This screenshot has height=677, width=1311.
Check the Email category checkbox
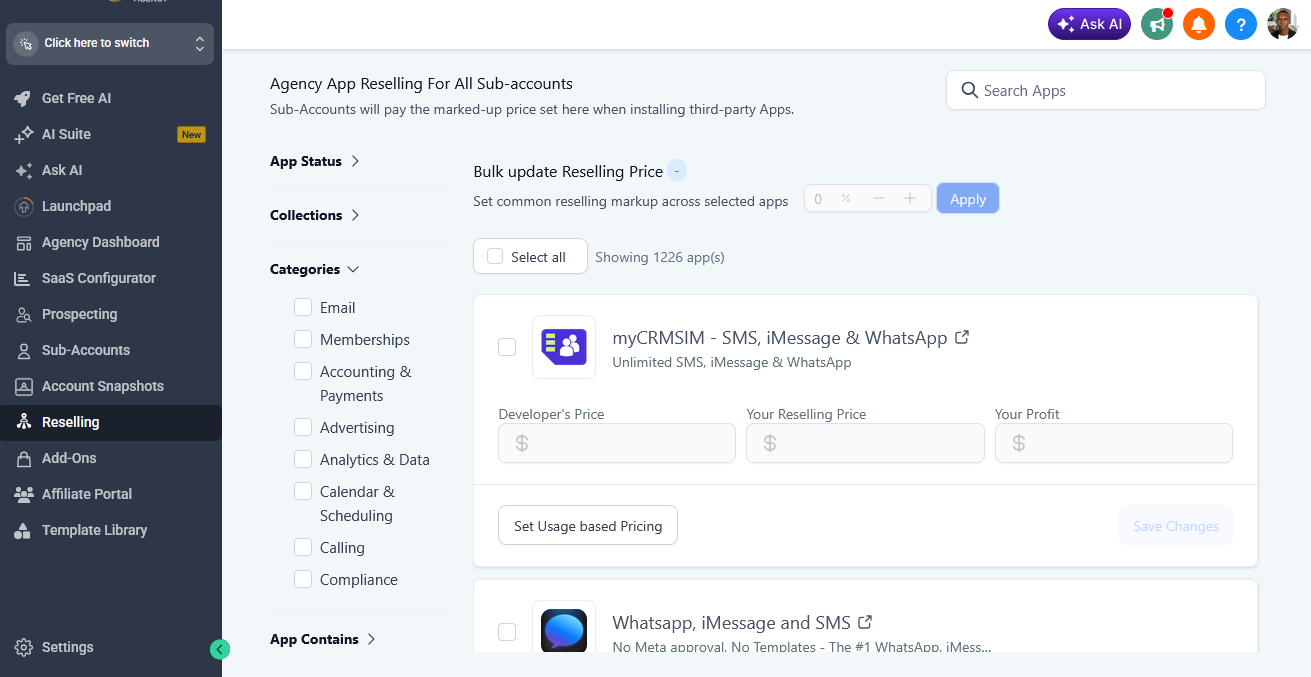coord(303,307)
